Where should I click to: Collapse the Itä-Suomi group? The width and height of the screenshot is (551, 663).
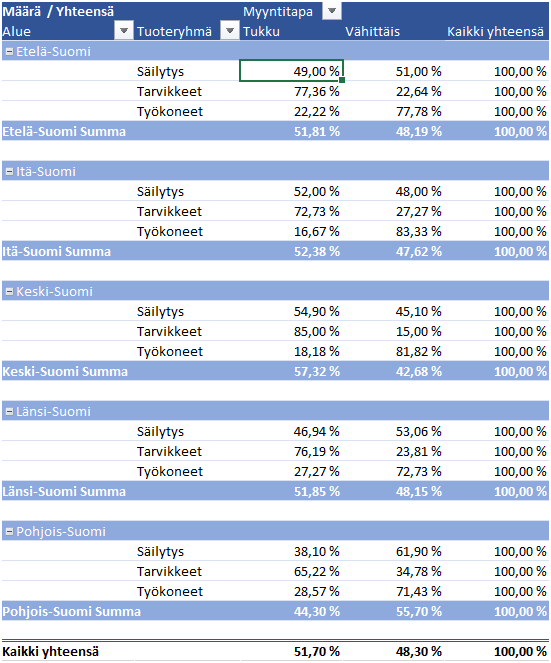tap(9, 172)
